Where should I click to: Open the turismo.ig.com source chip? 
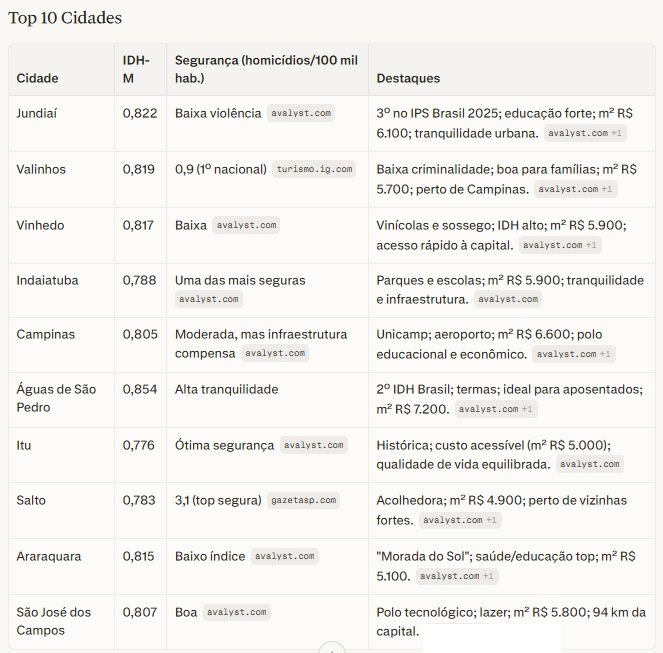[x=314, y=169]
